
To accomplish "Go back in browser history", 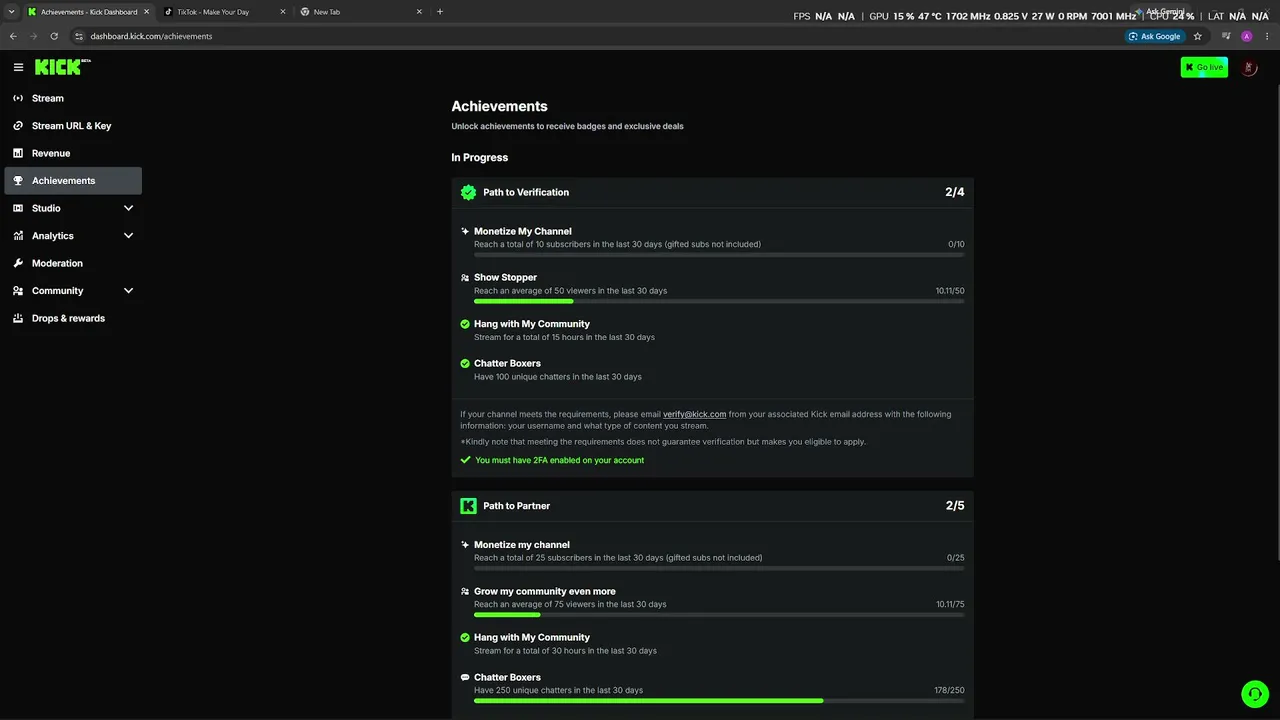I will (x=13, y=36).
